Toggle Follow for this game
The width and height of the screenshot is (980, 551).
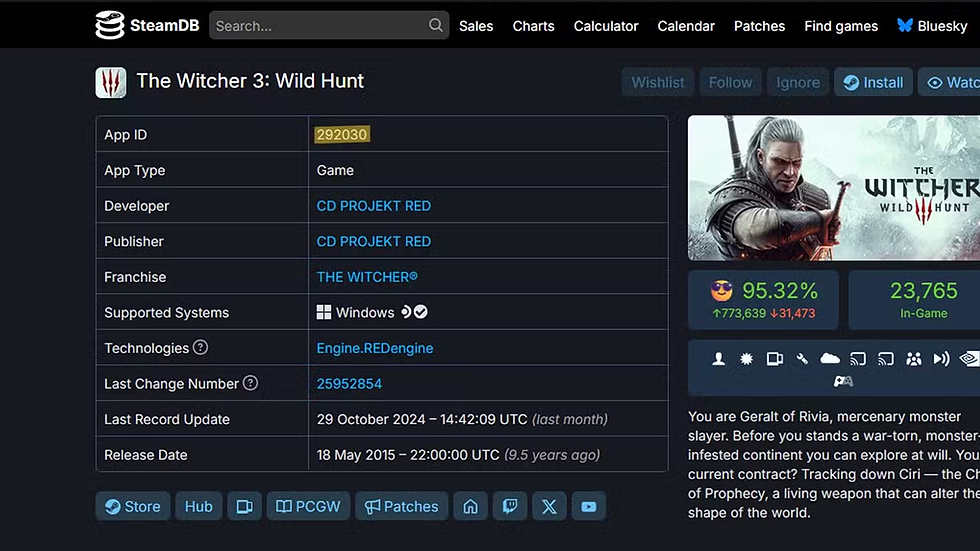click(730, 82)
